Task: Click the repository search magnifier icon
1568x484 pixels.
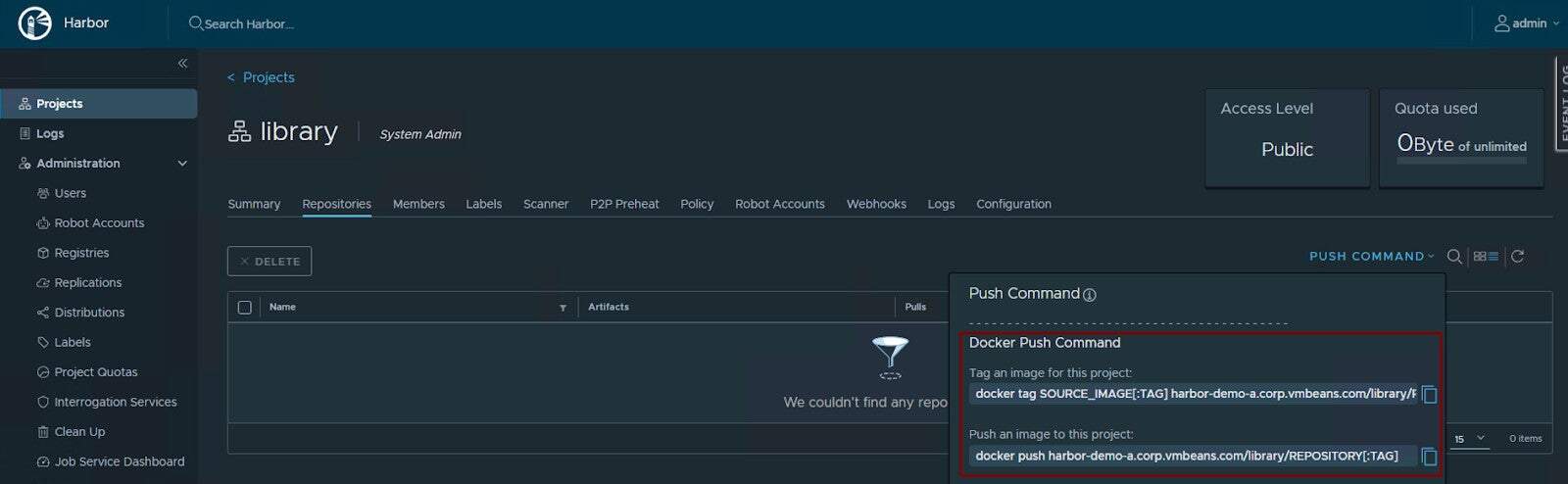Action: click(x=1454, y=257)
